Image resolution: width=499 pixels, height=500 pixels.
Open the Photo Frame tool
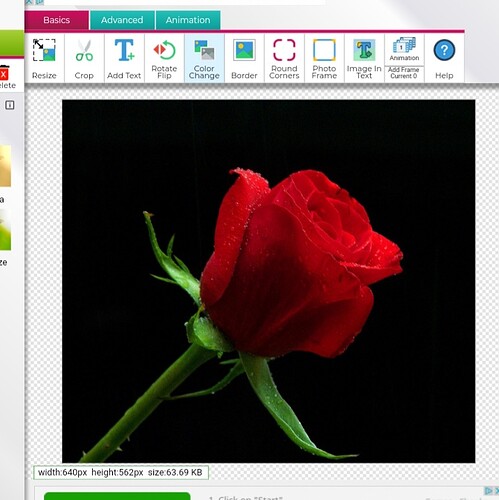point(324,58)
